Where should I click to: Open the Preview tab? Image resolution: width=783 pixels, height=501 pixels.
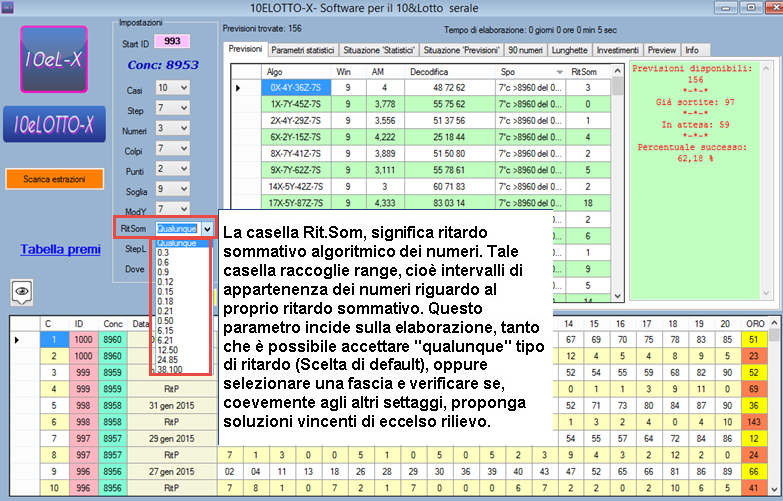tap(662, 50)
